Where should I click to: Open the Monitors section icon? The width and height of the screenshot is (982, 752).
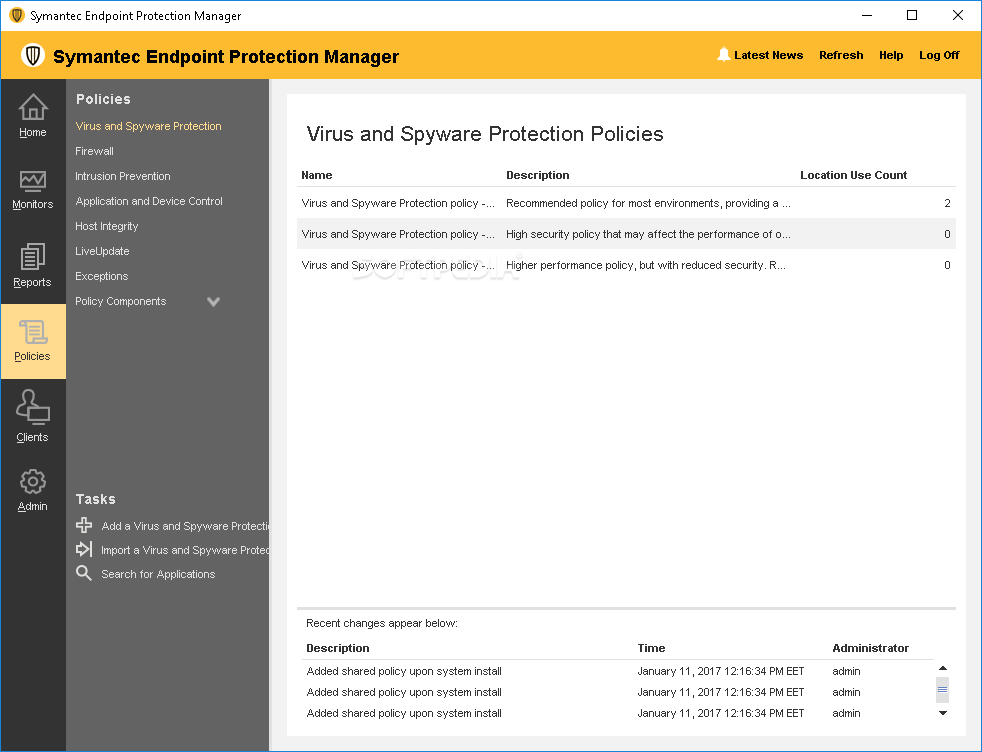pyautogui.click(x=33, y=181)
